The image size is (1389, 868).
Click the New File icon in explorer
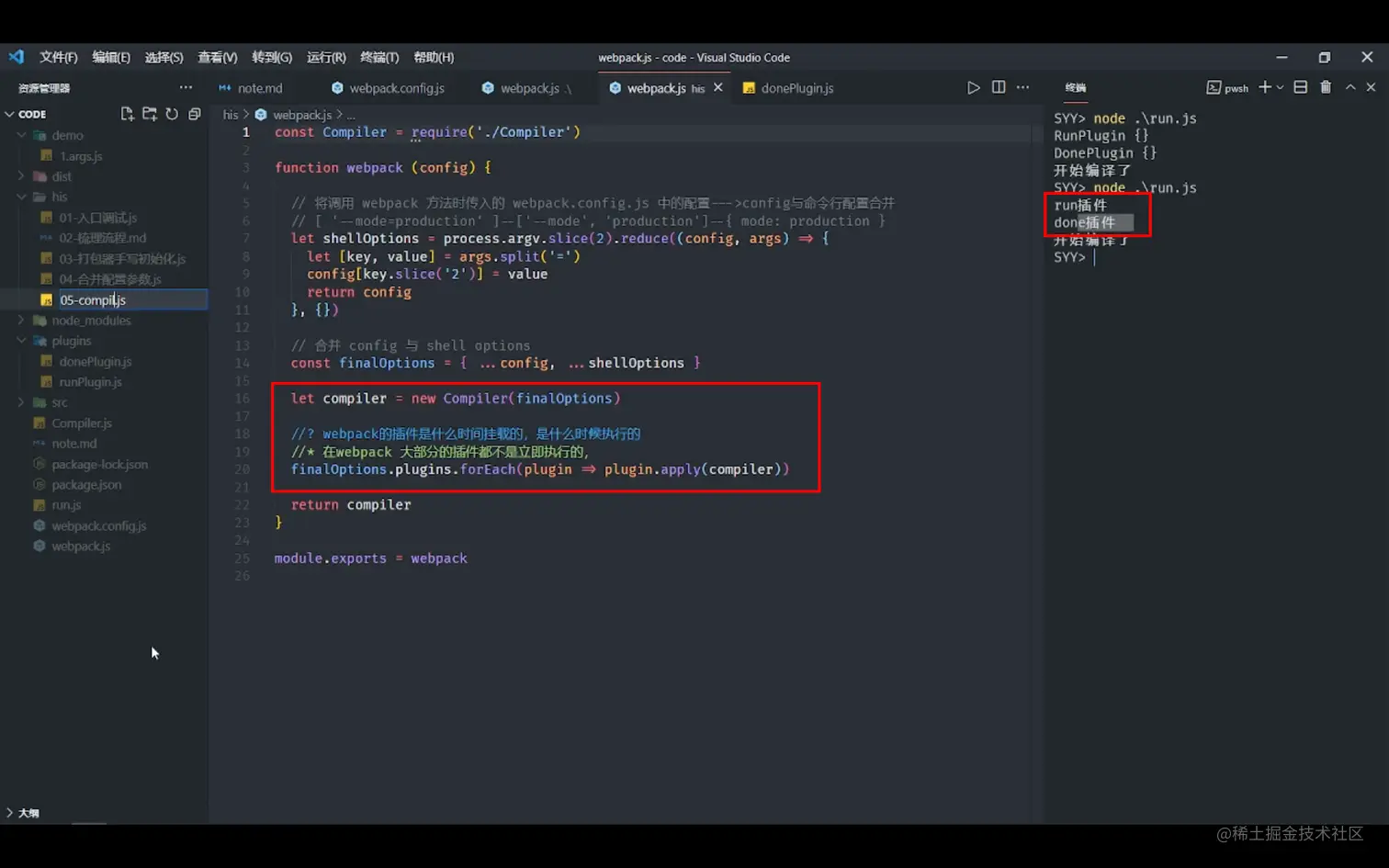tap(127, 114)
